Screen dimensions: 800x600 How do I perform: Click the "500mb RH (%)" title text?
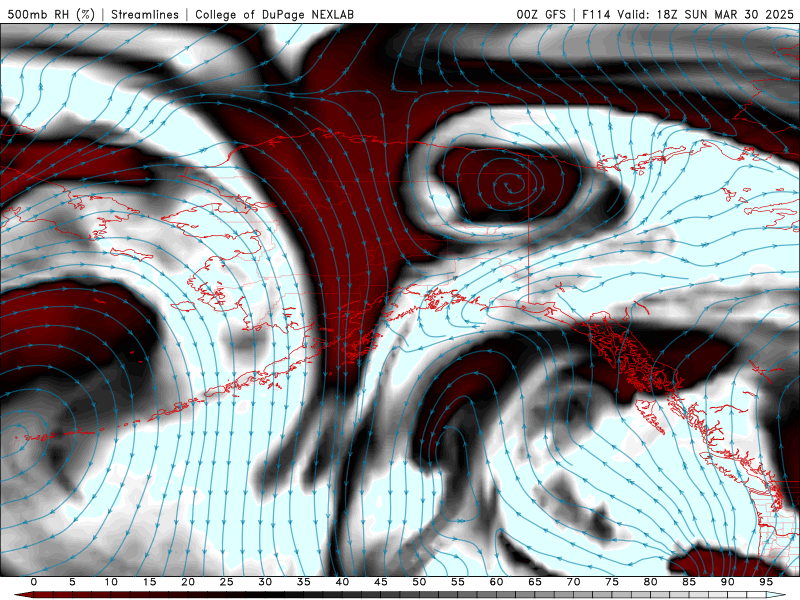tap(51, 14)
